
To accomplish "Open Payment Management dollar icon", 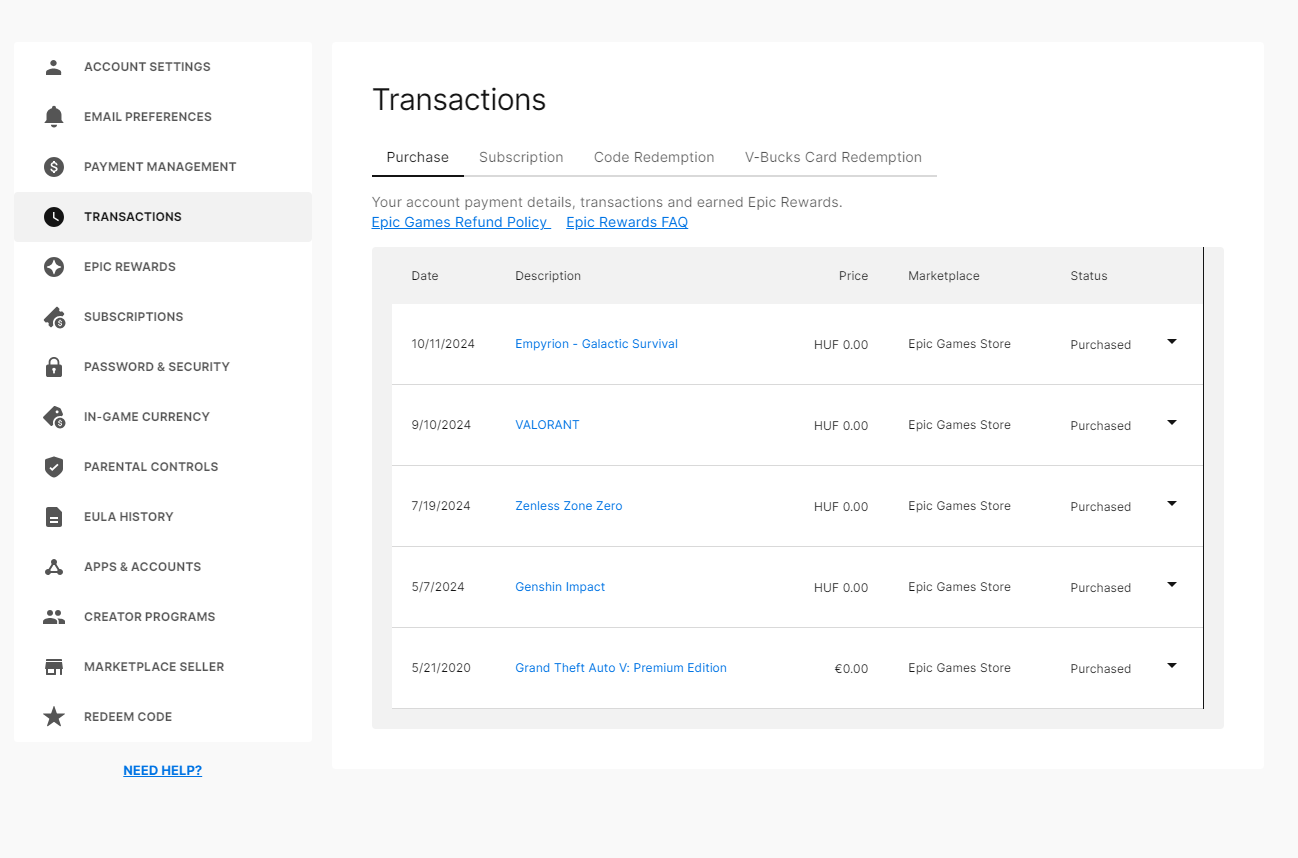I will (54, 167).
